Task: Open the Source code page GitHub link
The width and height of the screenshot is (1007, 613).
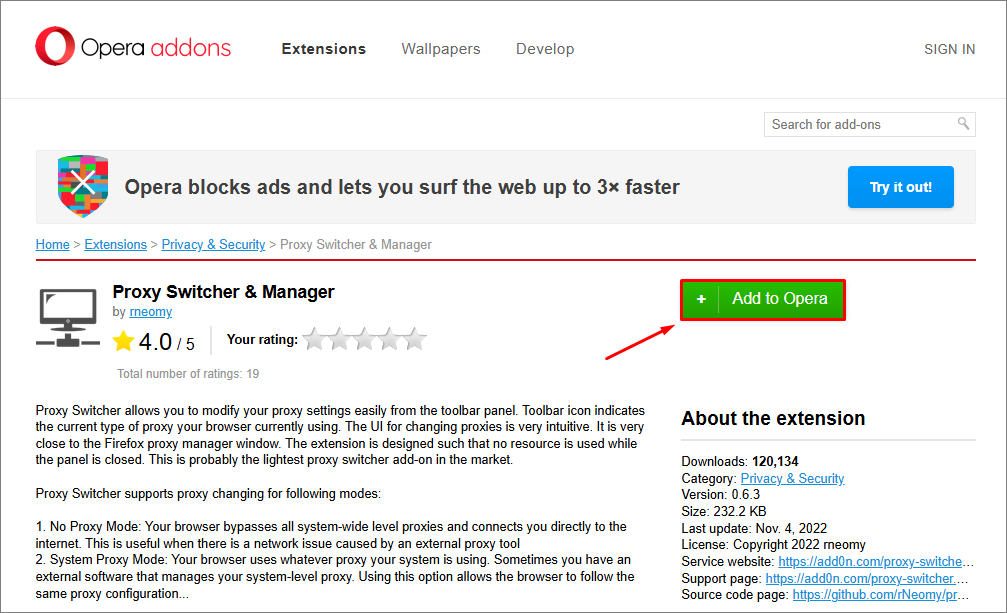Action: point(880,594)
